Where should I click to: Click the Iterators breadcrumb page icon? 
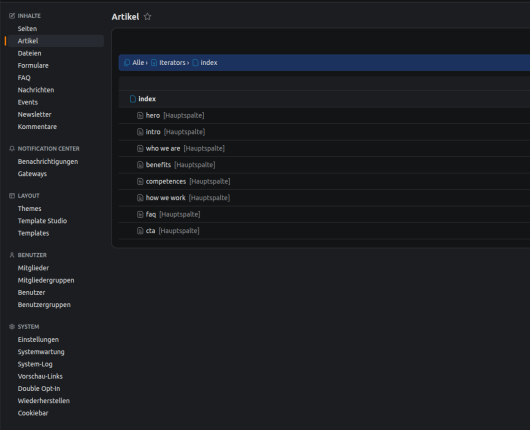tap(154, 63)
